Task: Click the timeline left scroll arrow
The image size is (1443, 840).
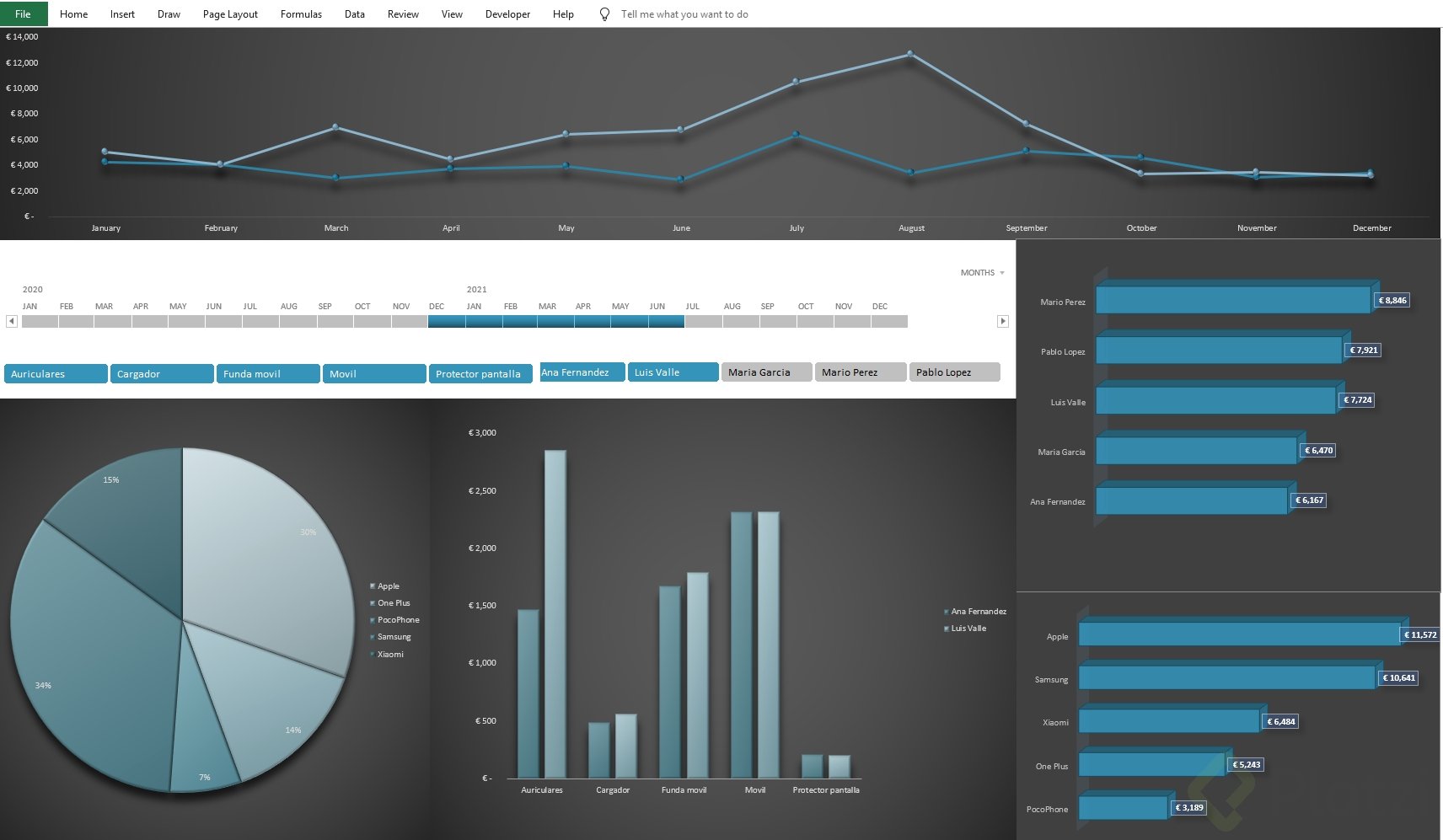Action: (11, 321)
